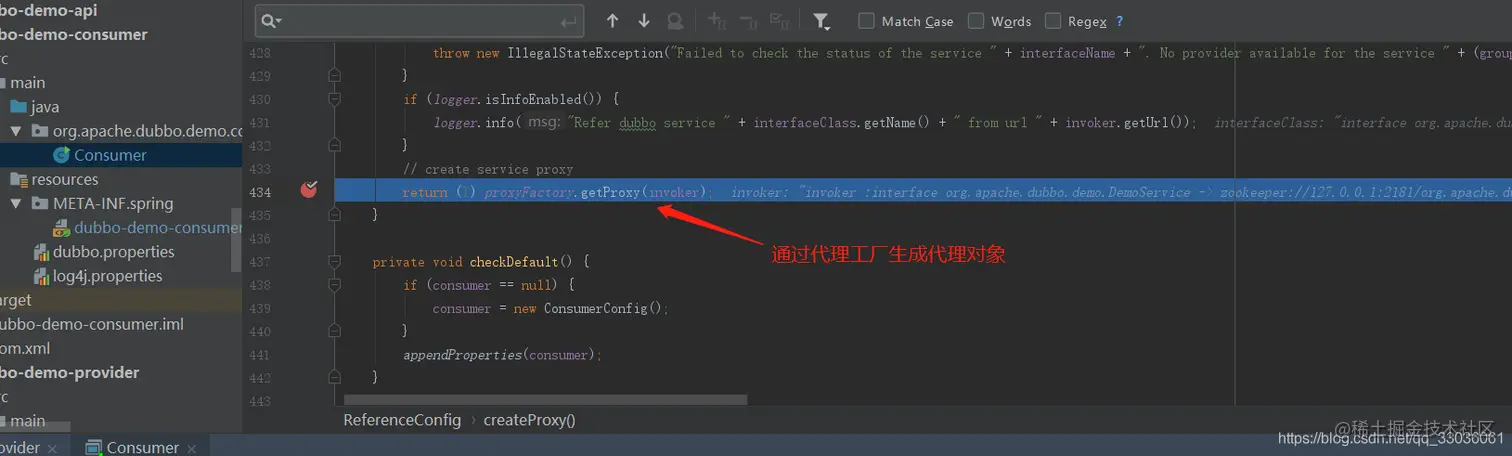Go to next search occurrence arrow
This screenshot has width=1512, height=456.
coord(644,21)
